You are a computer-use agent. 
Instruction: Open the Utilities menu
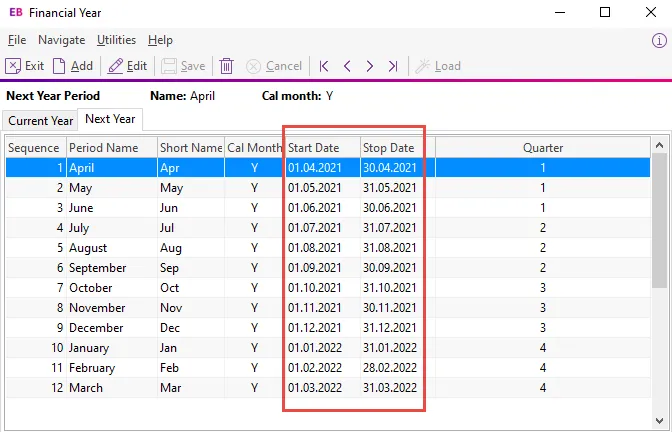click(116, 40)
